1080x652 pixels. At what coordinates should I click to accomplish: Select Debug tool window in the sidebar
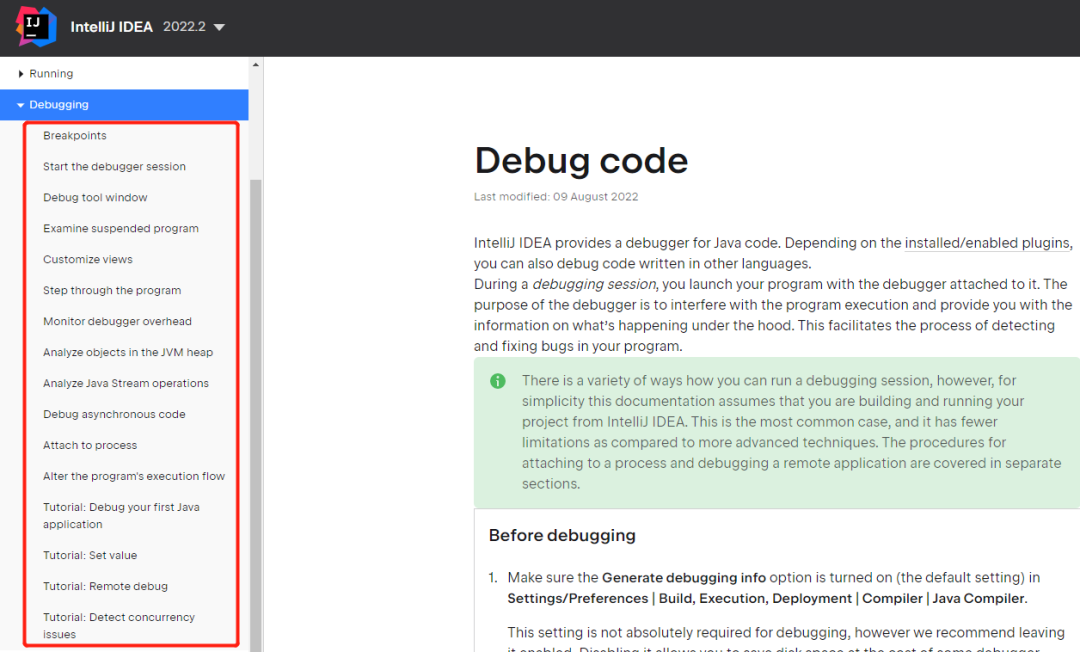click(x=95, y=197)
